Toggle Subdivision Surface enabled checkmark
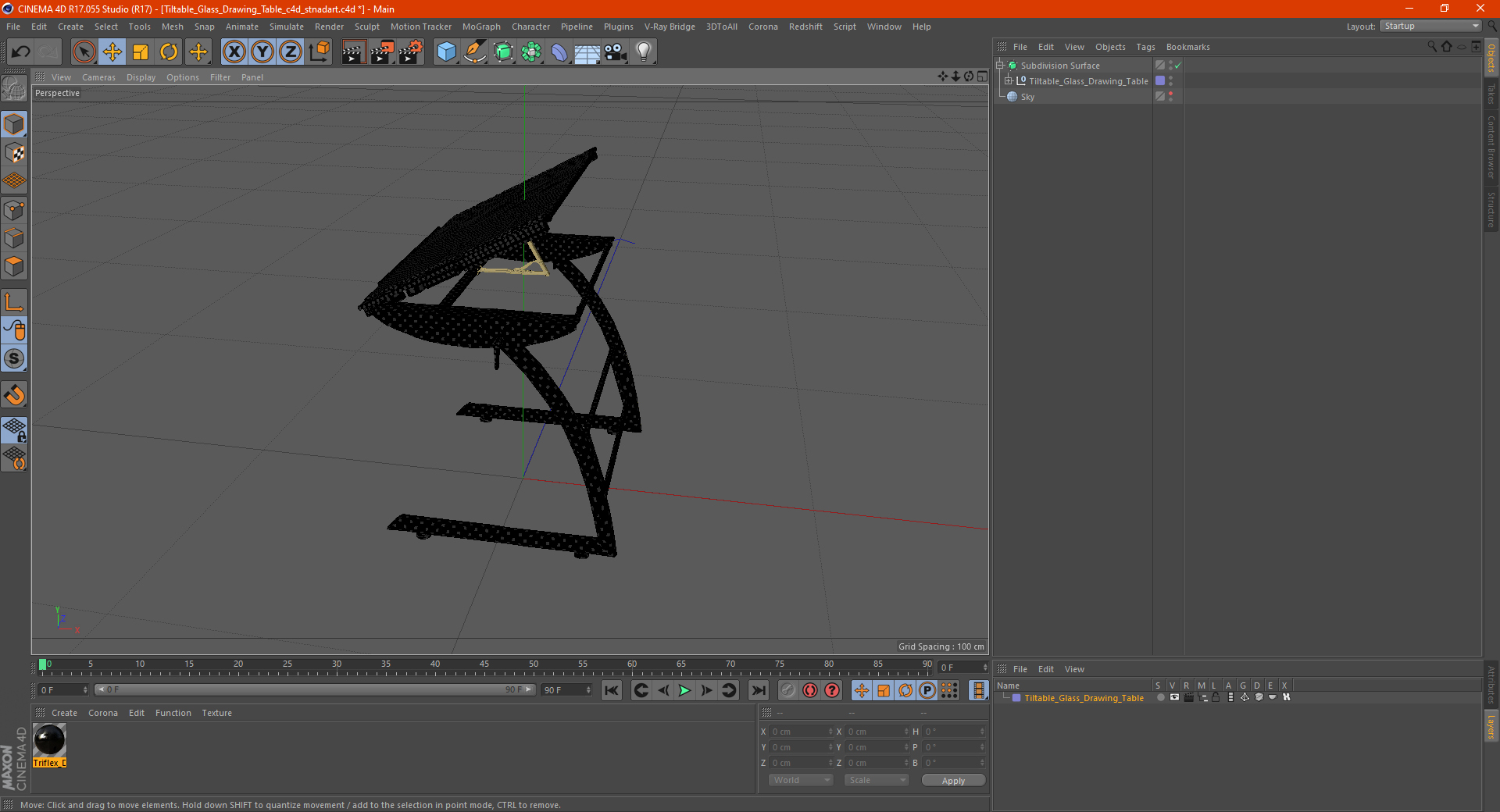The image size is (1500, 812). point(1177,66)
